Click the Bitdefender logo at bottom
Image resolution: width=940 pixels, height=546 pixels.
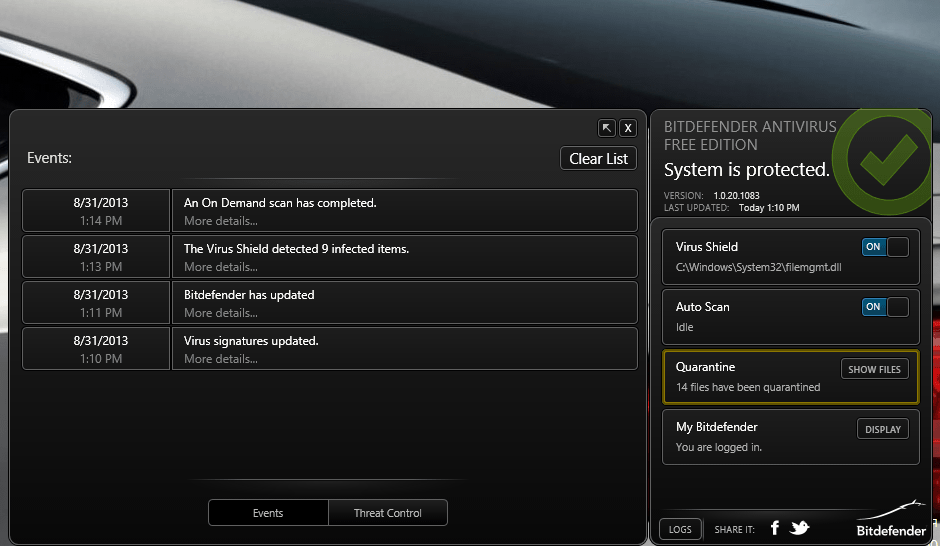pyautogui.click(x=891, y=520)
